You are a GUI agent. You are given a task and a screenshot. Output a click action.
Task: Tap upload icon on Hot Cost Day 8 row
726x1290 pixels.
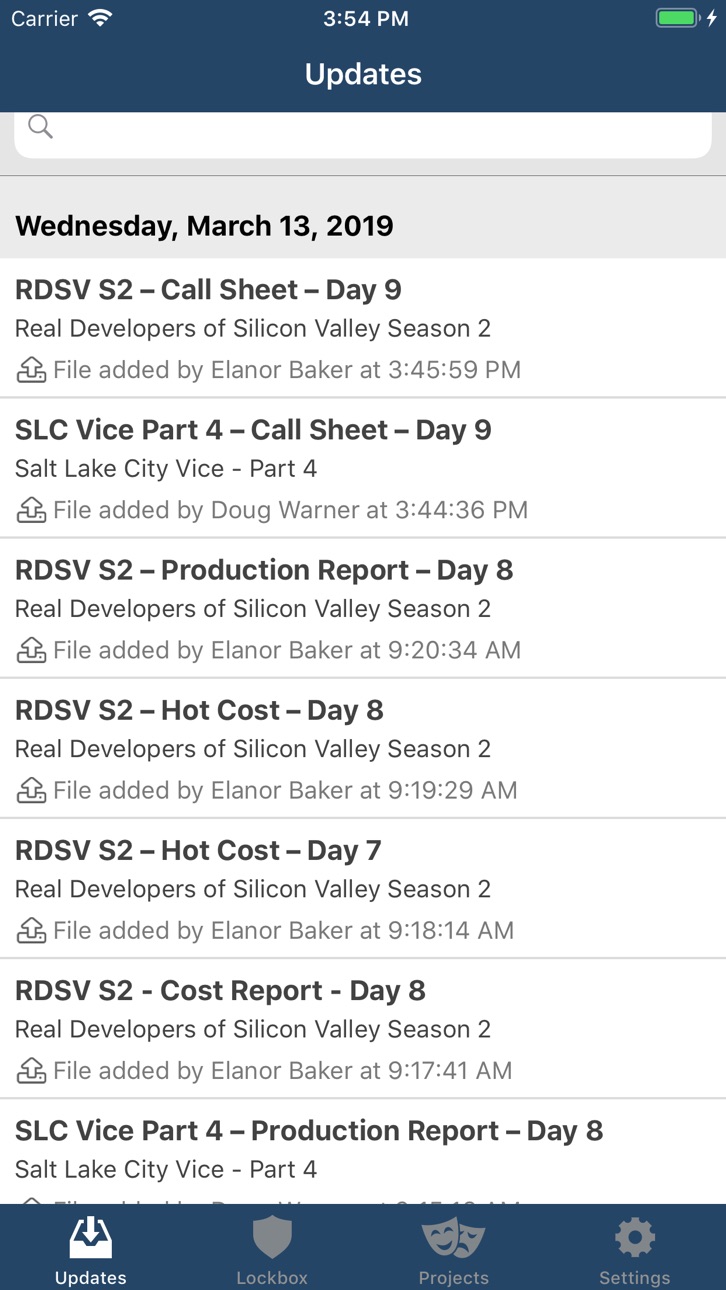click(32, 790)
